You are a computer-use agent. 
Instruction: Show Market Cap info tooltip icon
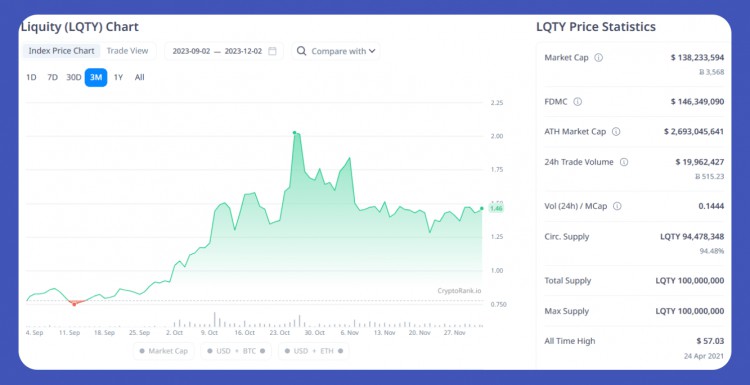click(x=598, y=58)
